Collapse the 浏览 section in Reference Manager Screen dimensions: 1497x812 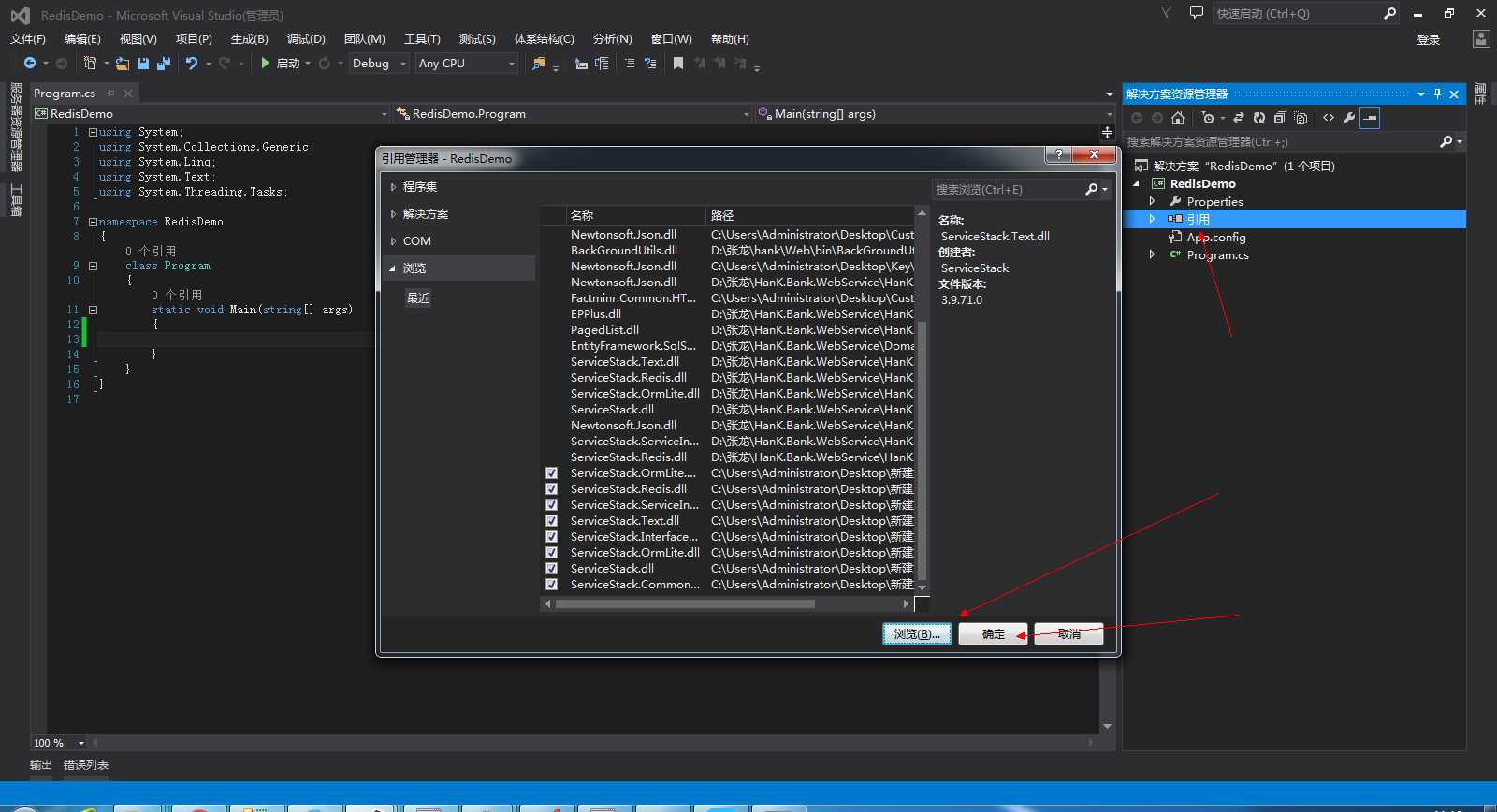point(393,268)
